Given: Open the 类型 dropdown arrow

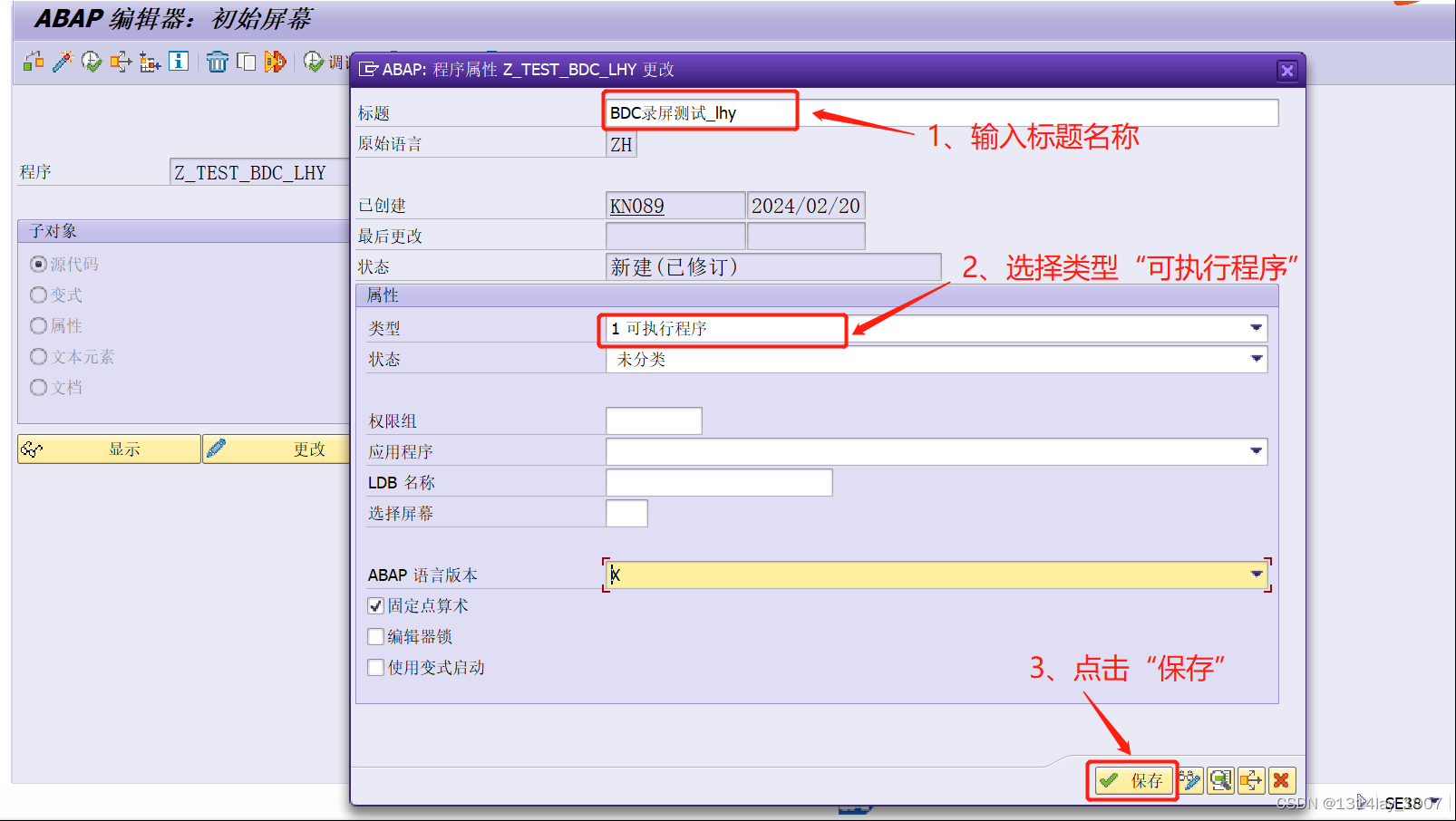Looking at the screenshot, I should pyautogui.click(x=1256, y=328).
